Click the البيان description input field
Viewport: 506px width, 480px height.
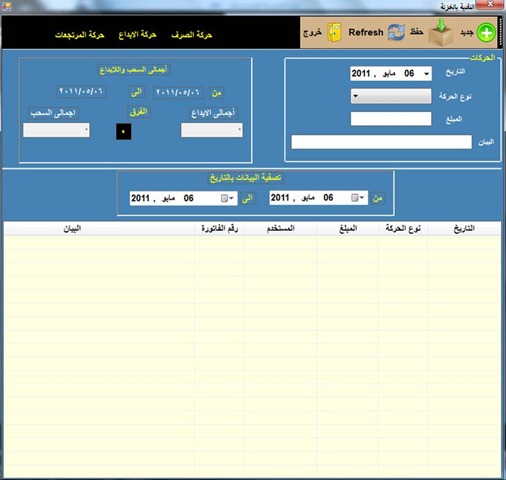tap(381, 142)
